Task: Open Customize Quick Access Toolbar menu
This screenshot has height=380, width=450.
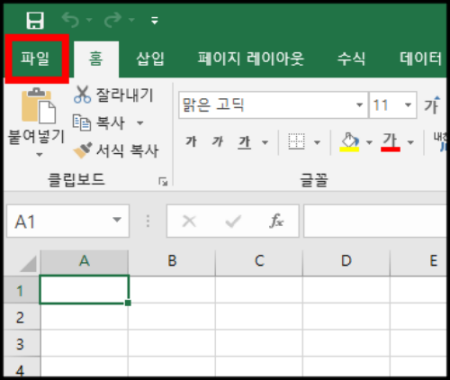Action: click(x=155, y=21)
